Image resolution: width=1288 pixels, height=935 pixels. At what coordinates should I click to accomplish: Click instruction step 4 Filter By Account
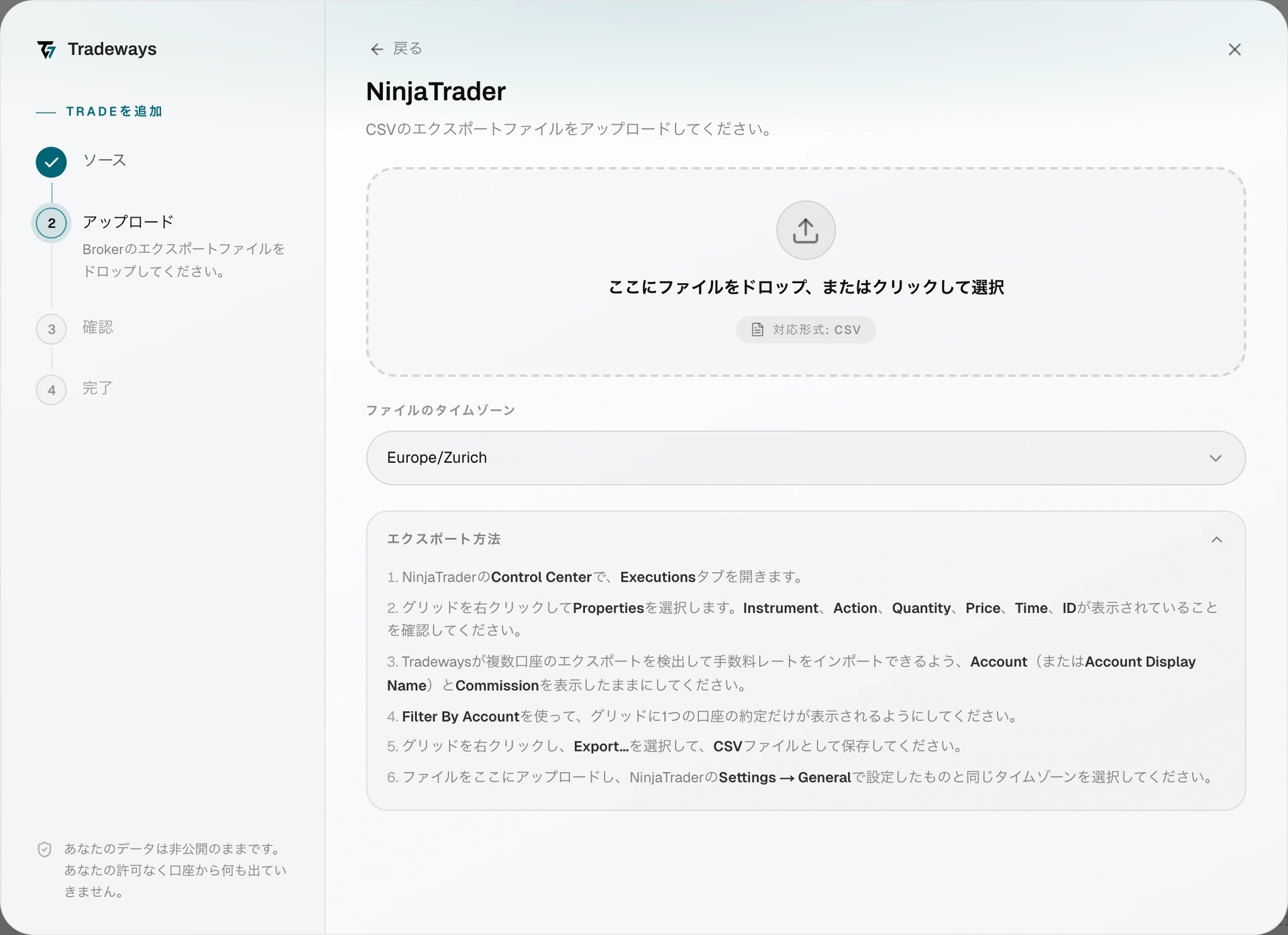click(x=702, y=716)
